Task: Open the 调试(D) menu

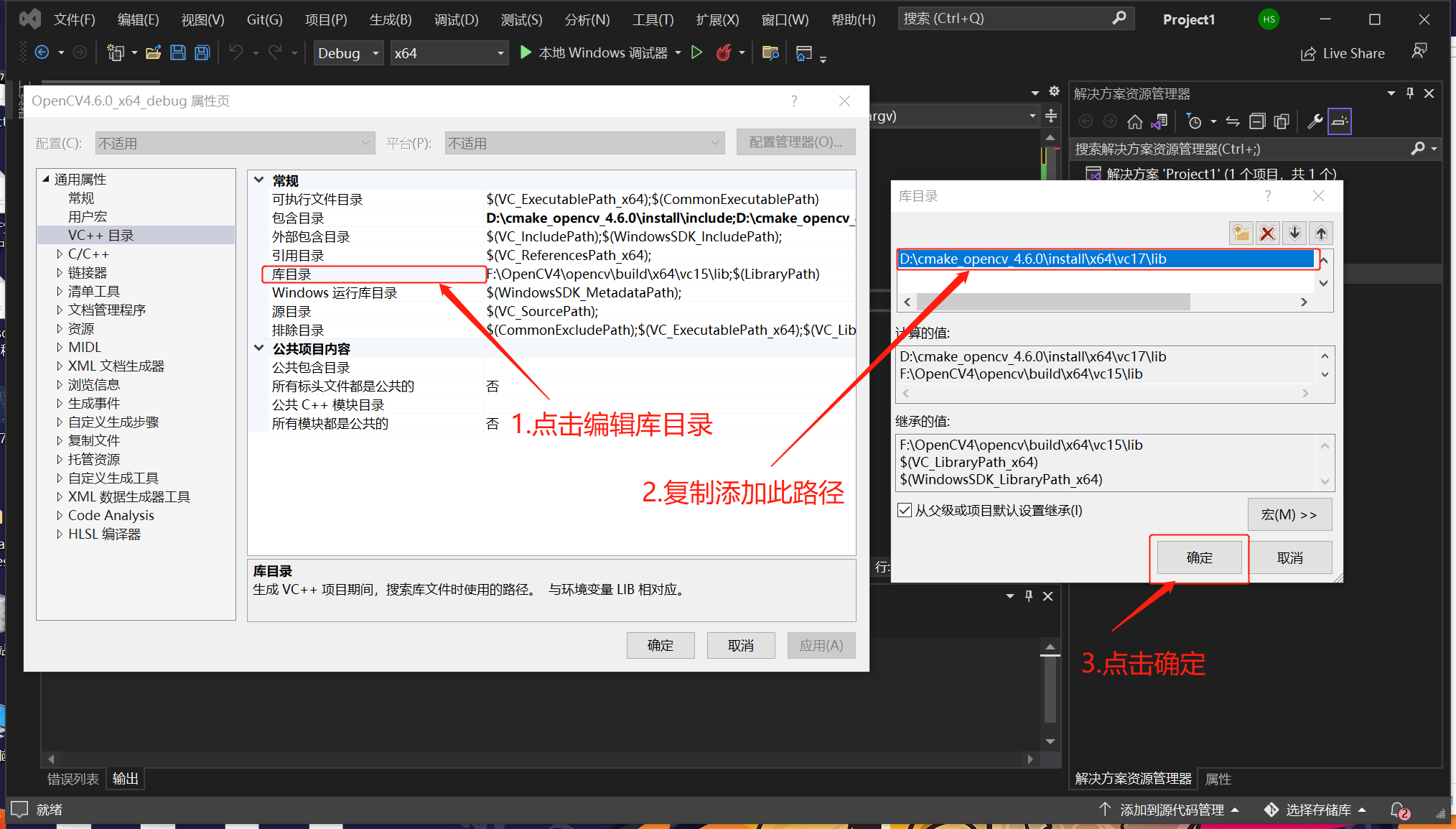Action: click(x=456, y=19)
